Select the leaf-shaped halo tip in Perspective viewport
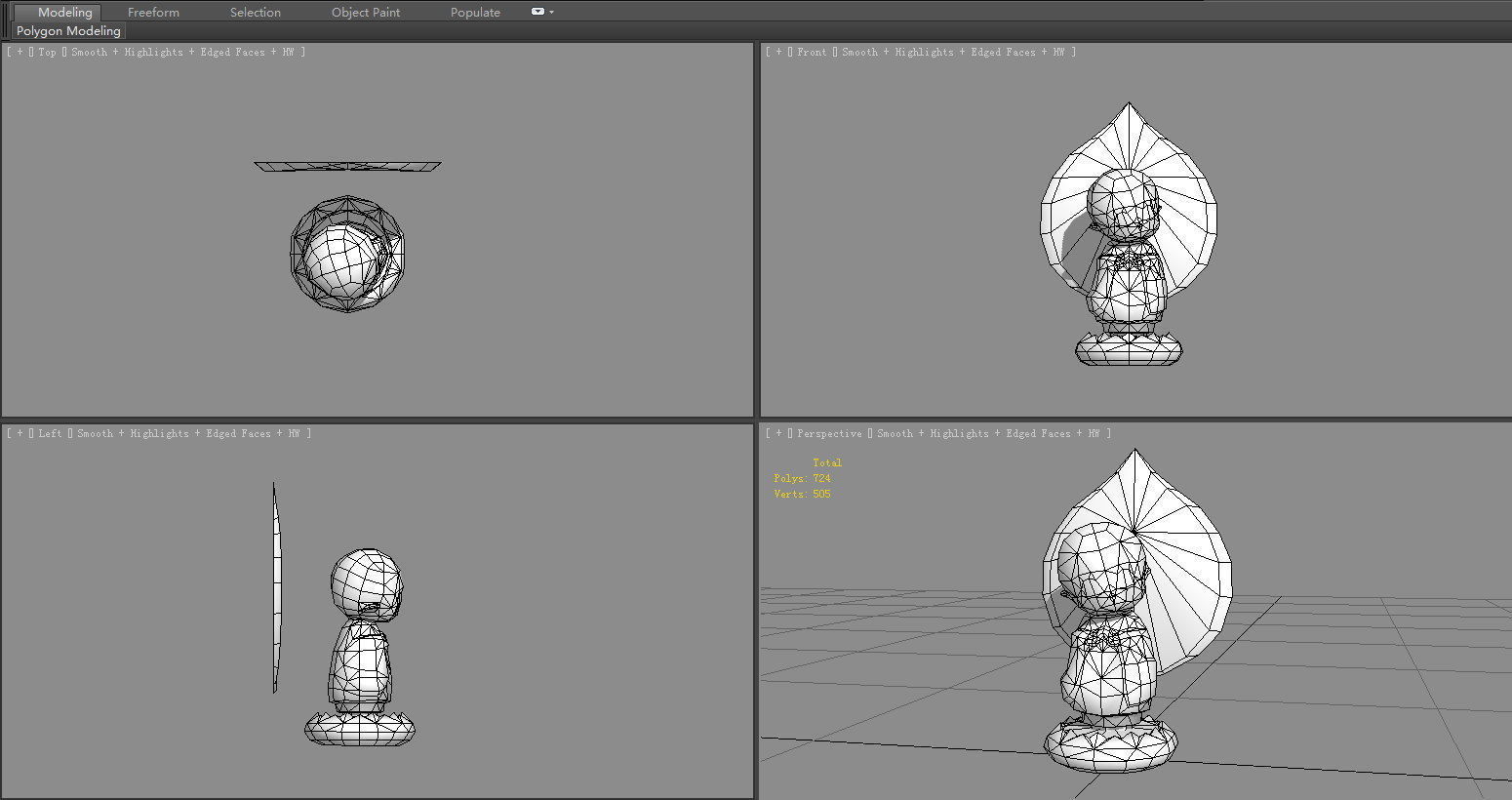 click(x=1135, y=478)
